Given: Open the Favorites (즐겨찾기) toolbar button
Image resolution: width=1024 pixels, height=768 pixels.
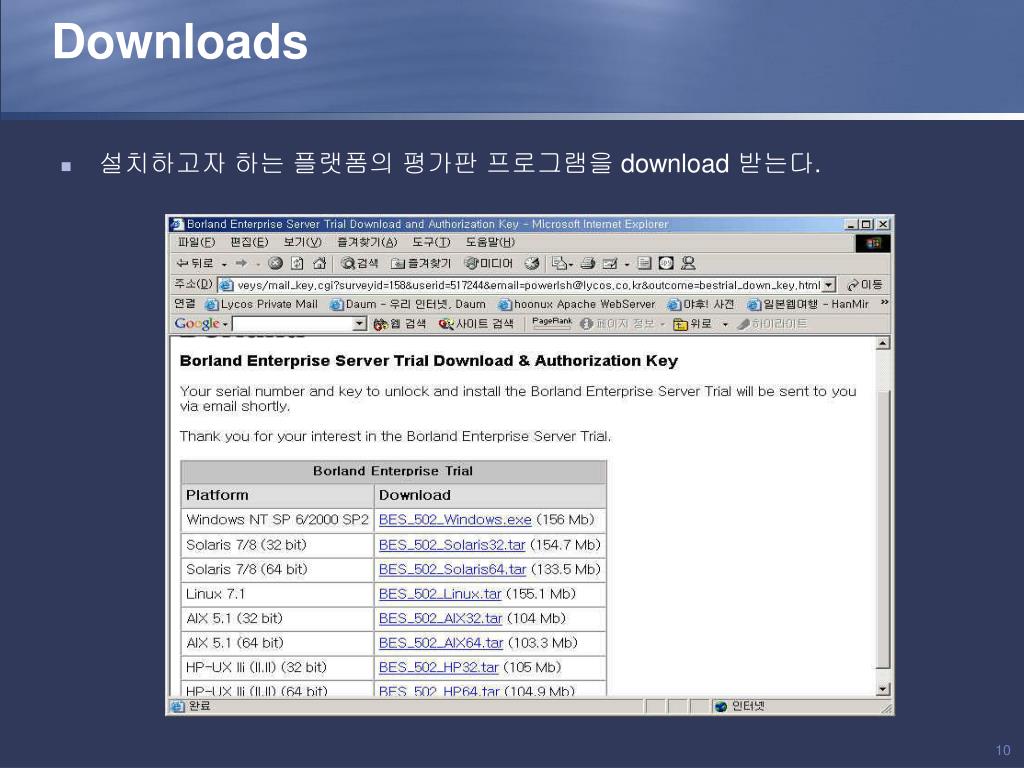Looking at the screenshot, I should pos(421,263).
